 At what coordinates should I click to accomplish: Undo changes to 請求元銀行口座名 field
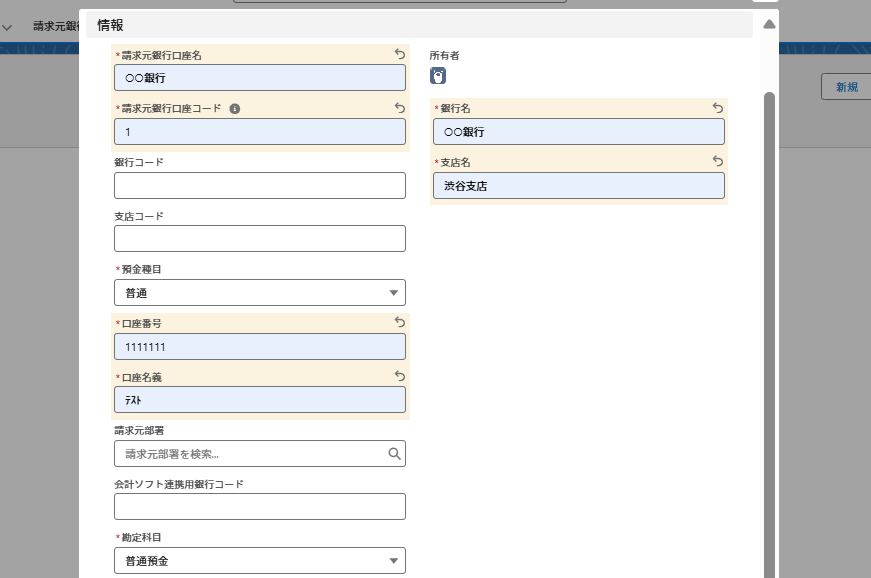click(x=400, y=55)
